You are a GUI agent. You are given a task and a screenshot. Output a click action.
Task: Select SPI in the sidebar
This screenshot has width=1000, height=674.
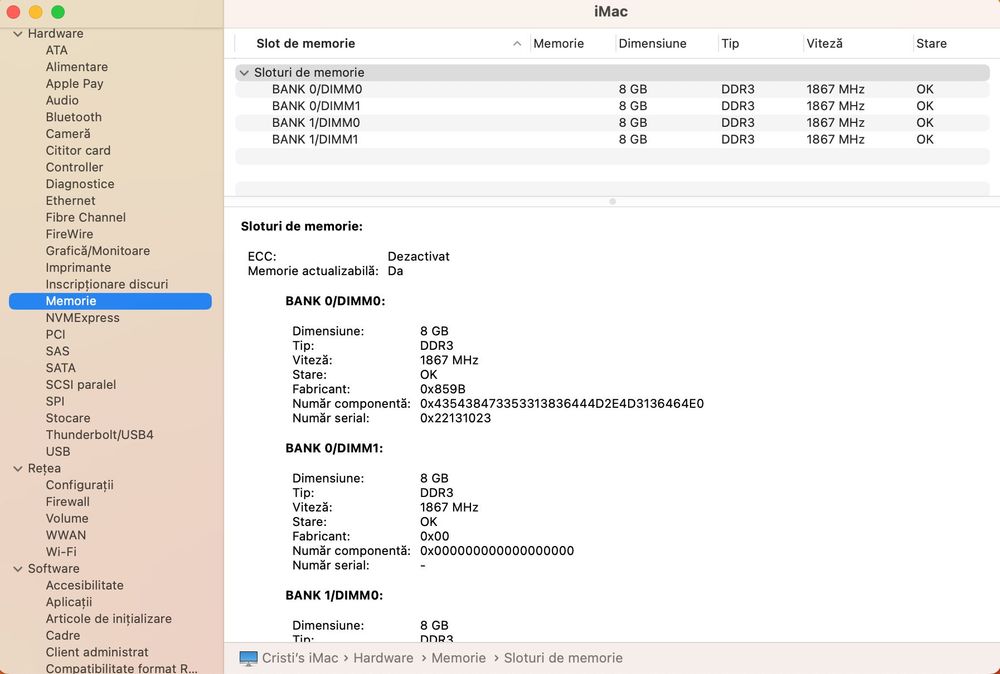click(55, 401)
